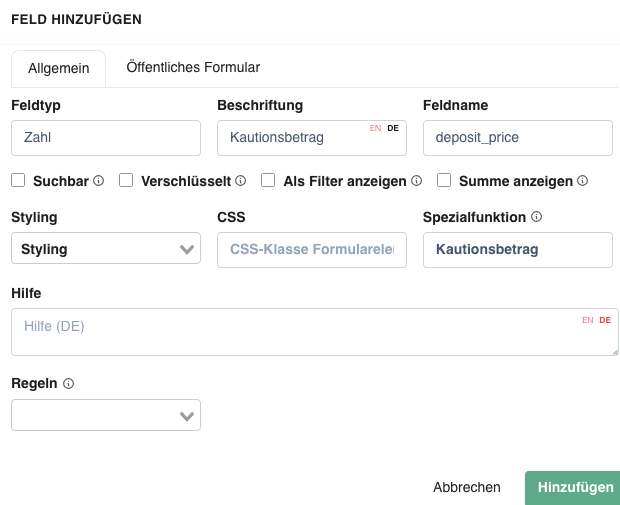Open the Spezialfunktion Kautionsbetrag selector

click(x=518, y=250)
